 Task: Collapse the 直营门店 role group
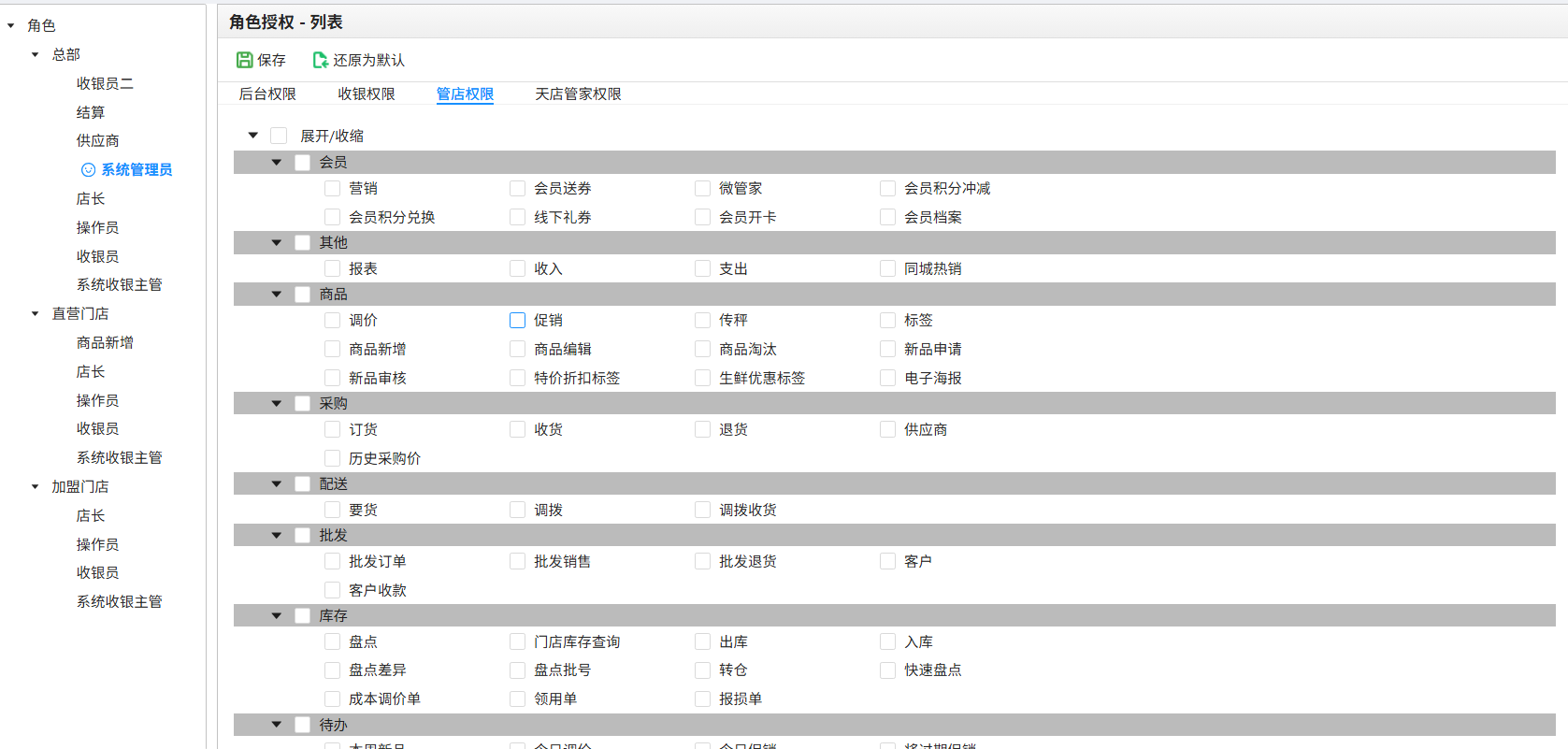[x=36, y=314]
